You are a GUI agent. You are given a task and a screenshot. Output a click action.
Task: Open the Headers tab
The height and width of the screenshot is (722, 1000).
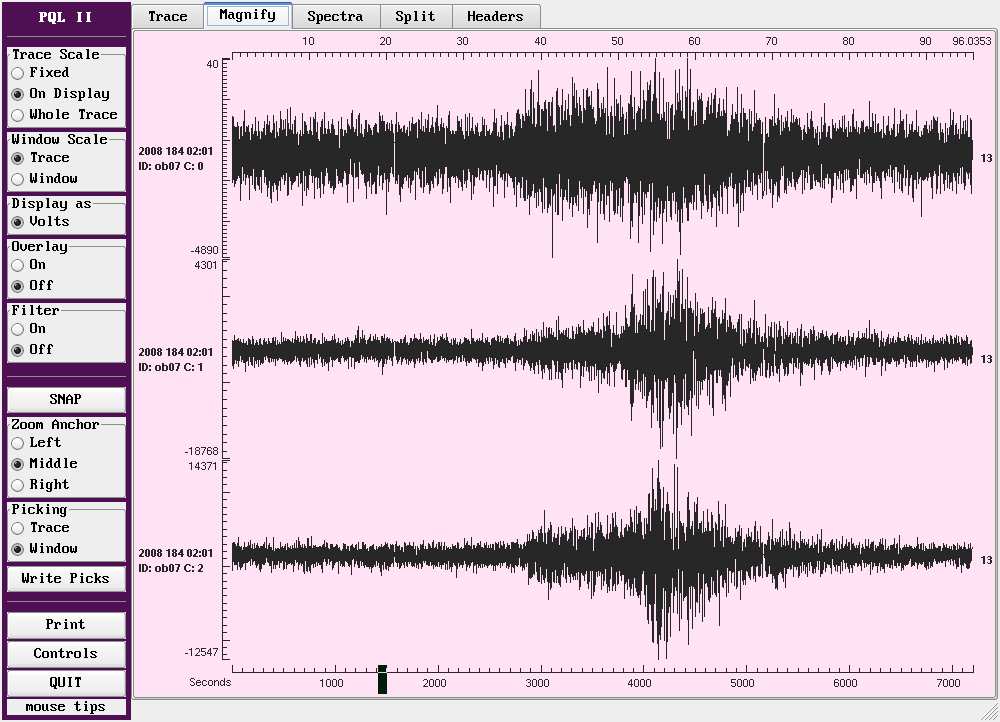click(495, 16)
